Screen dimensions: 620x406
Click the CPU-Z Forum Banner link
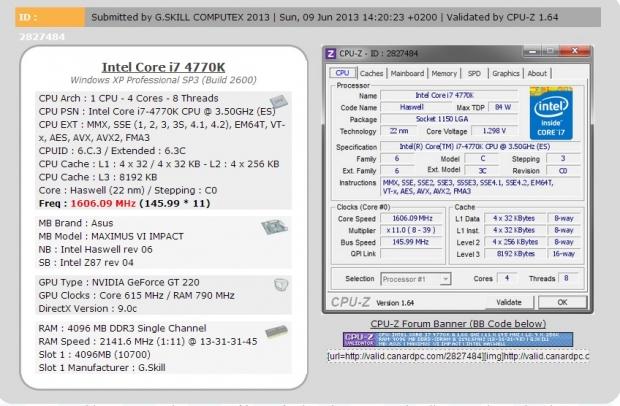click(x=458, y=324)
